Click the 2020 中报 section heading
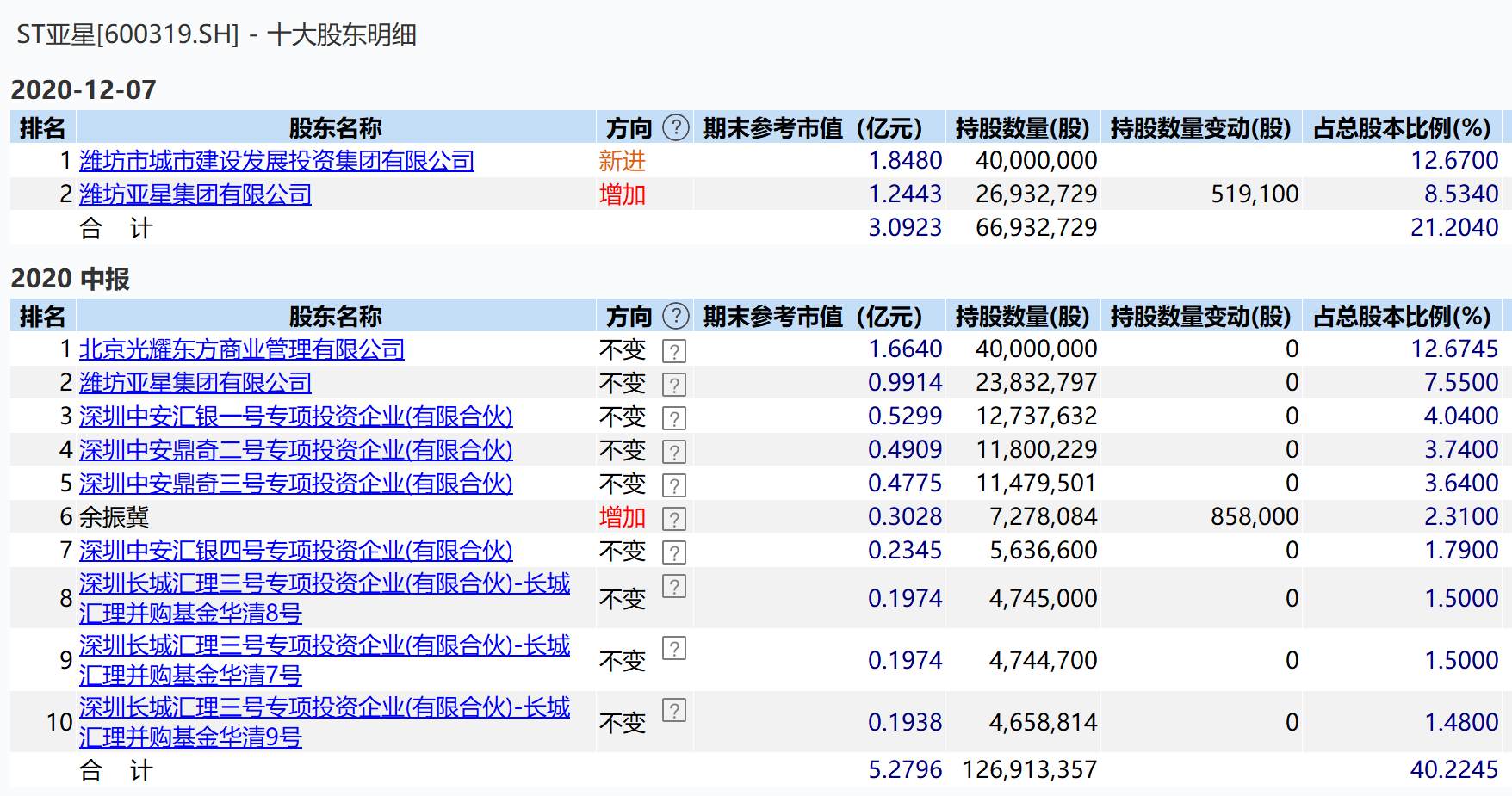 71,279
